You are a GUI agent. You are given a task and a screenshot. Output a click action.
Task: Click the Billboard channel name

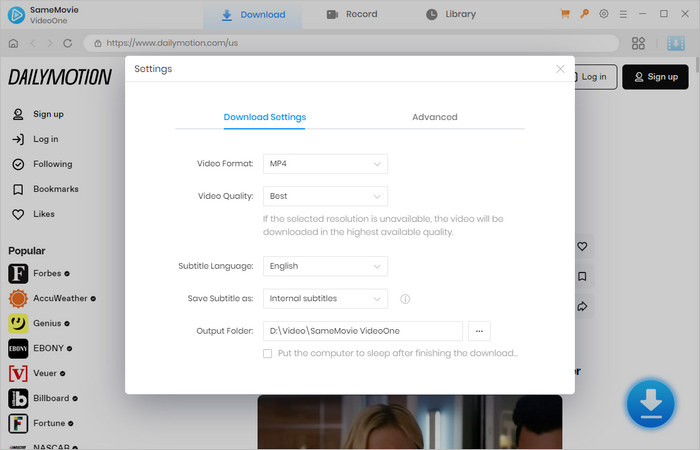(x=51, y=398)
